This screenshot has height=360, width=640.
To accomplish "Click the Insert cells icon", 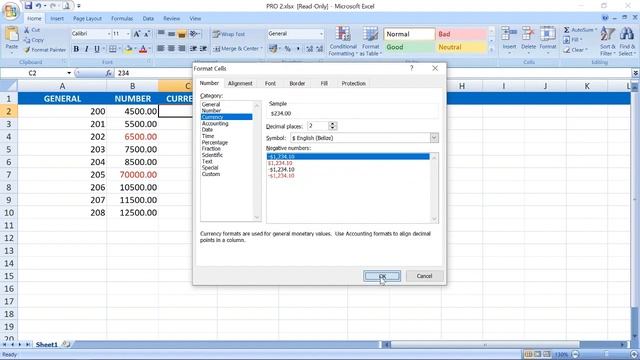I will point(509,34).
